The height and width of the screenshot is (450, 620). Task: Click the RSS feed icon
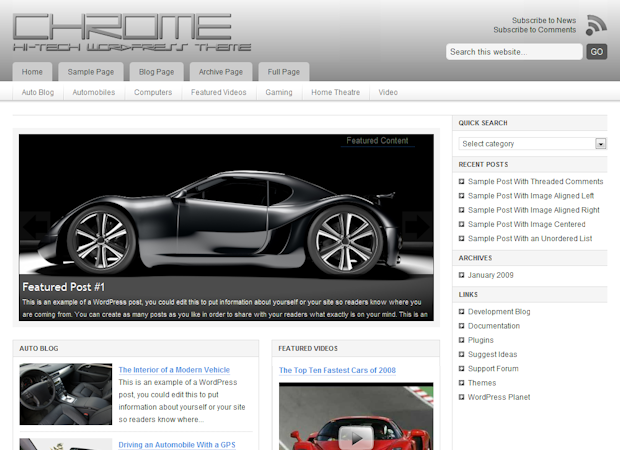[x=596, y=25]
